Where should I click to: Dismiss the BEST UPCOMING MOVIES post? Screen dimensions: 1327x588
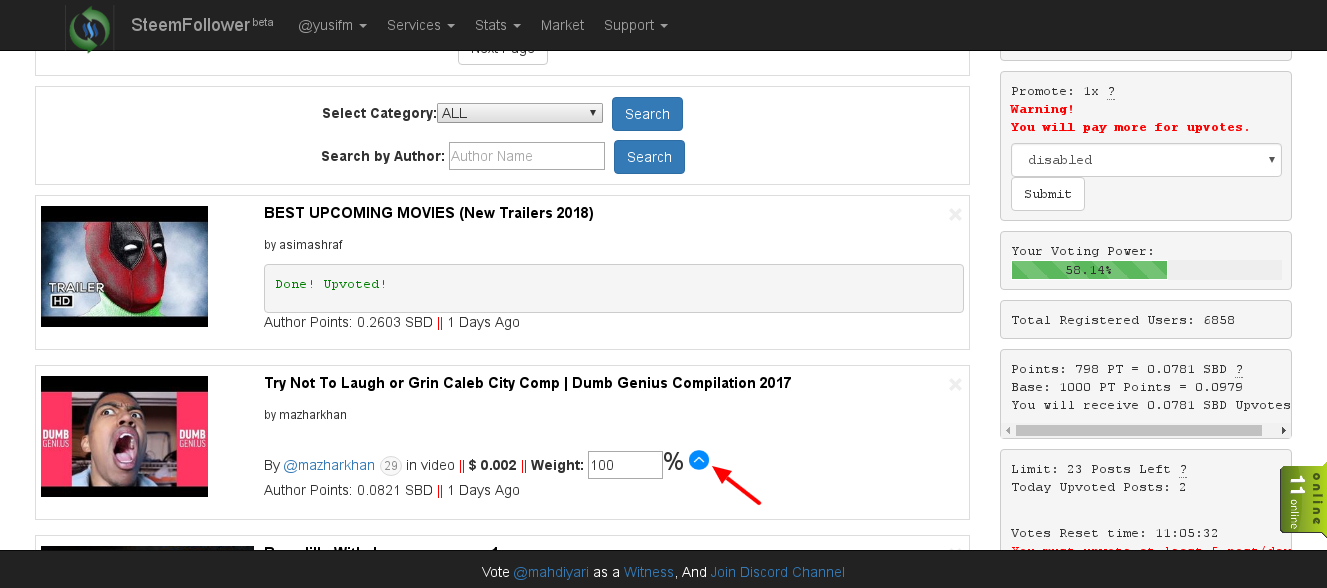(954, 214)
